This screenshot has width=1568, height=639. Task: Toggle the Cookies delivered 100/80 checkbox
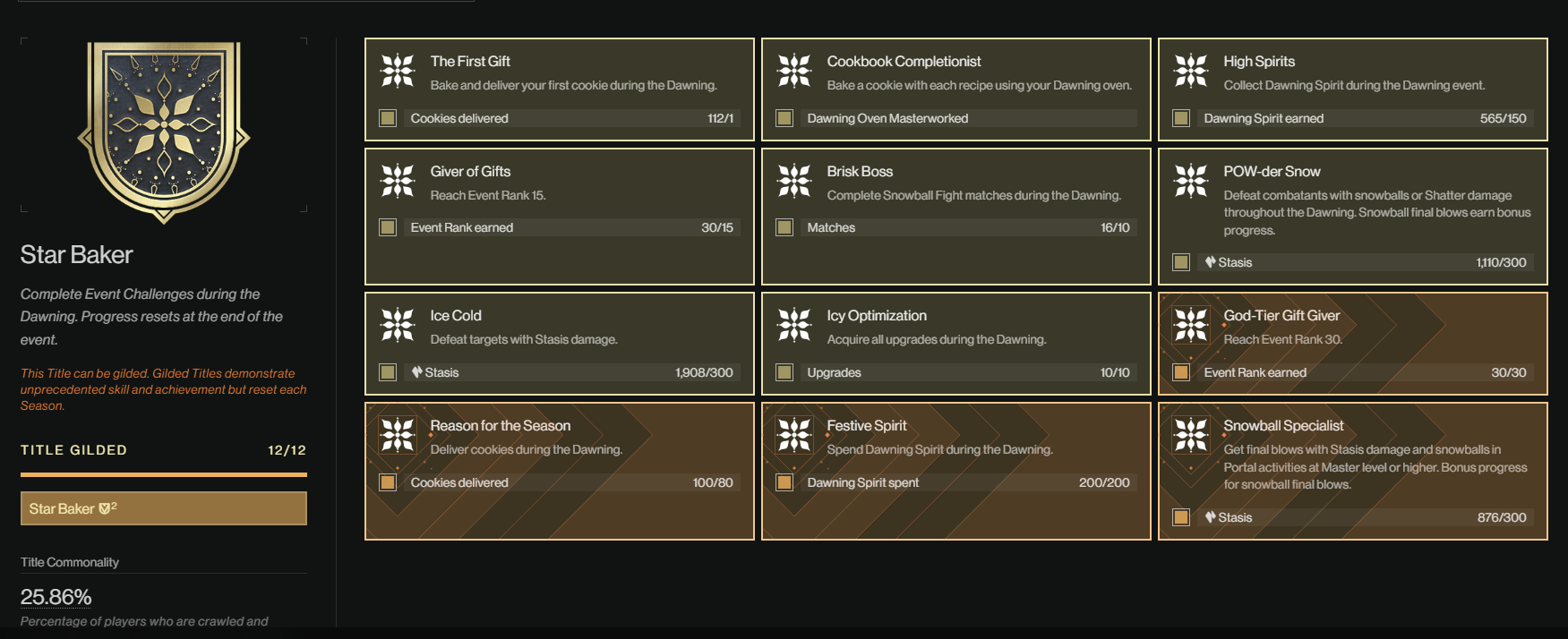click(x=388, y=482)
